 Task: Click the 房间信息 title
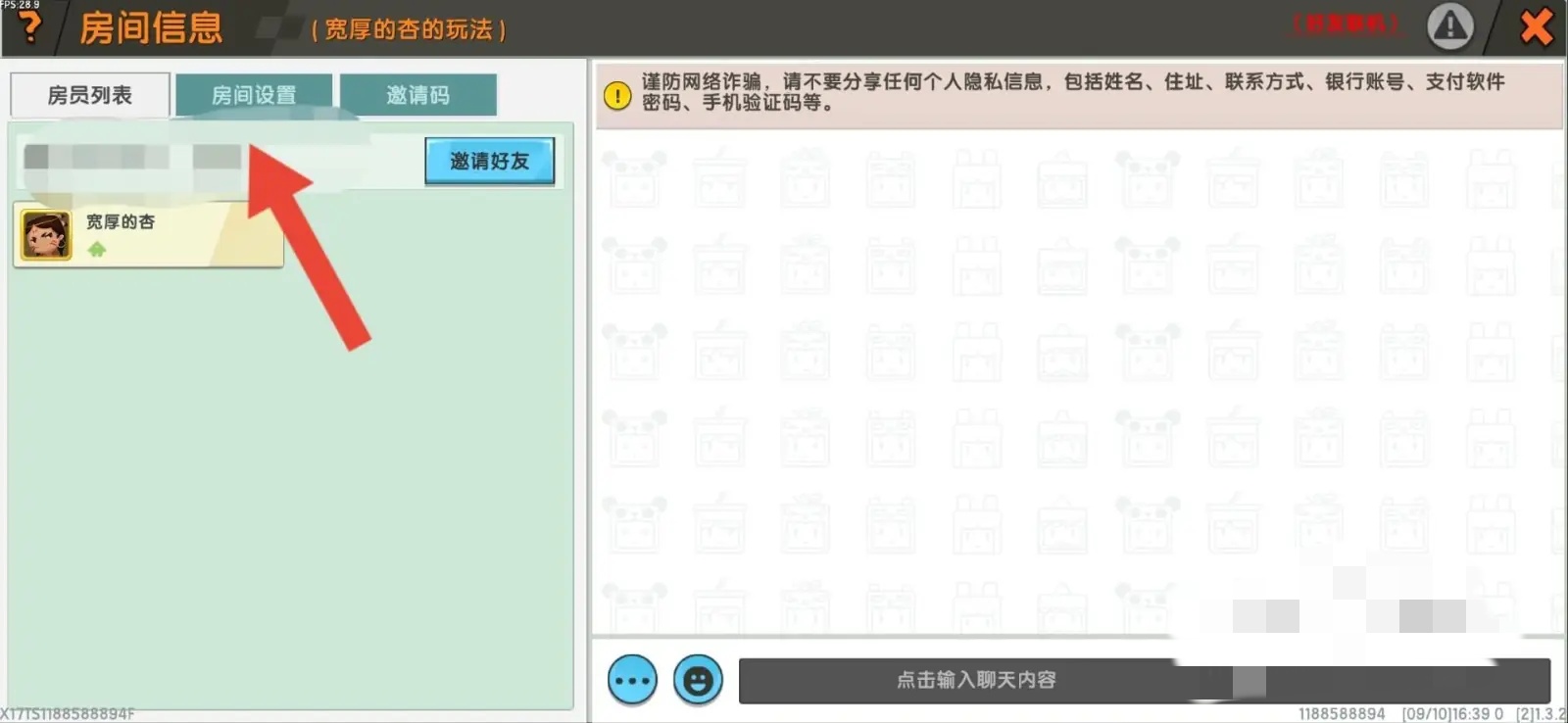pos(151,27)
